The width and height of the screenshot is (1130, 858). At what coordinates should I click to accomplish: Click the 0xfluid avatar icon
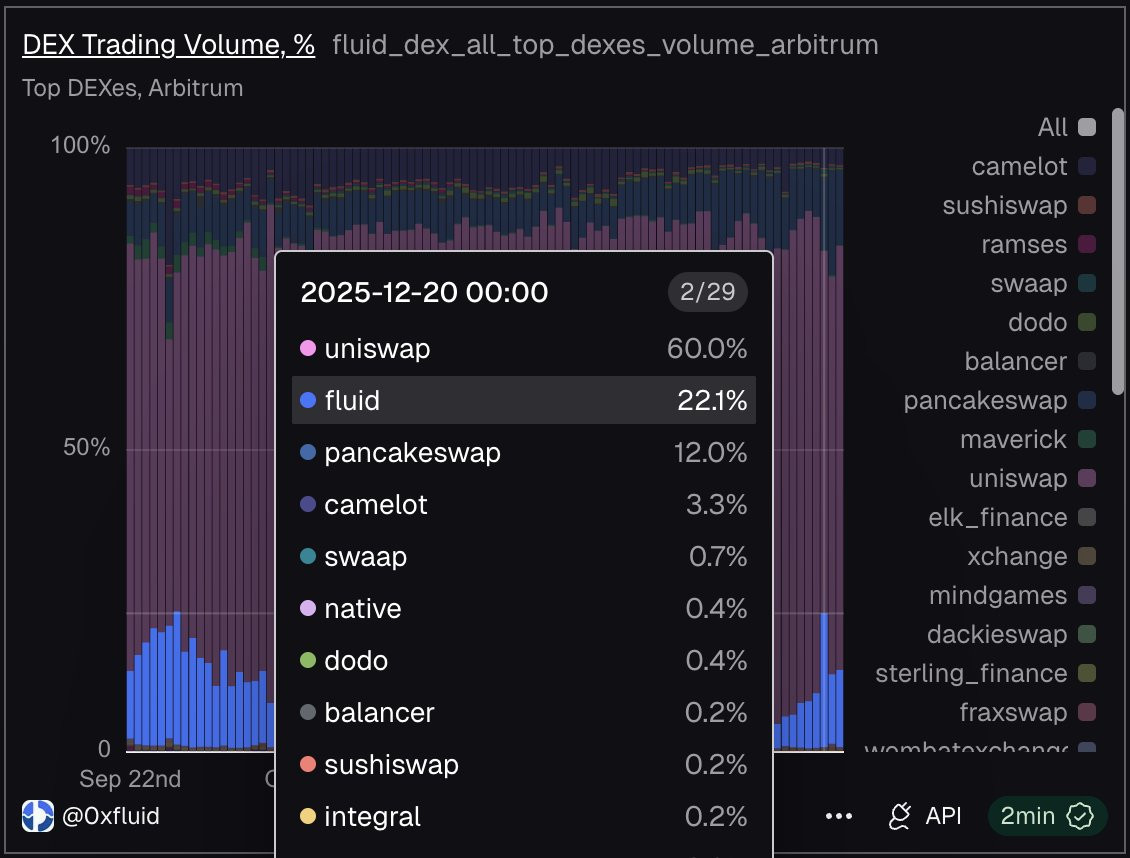click(x=37, y=816)
